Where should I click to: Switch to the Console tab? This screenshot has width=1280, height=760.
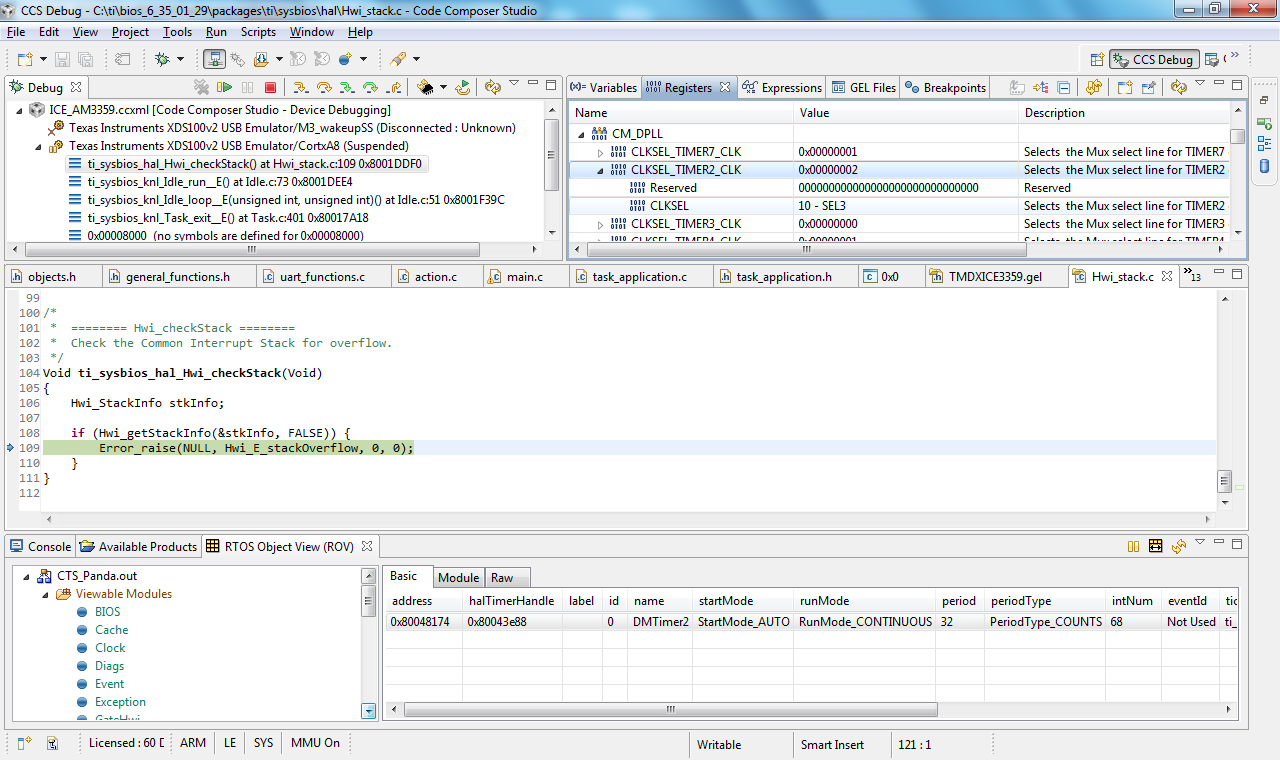click(x=41, y=547)
